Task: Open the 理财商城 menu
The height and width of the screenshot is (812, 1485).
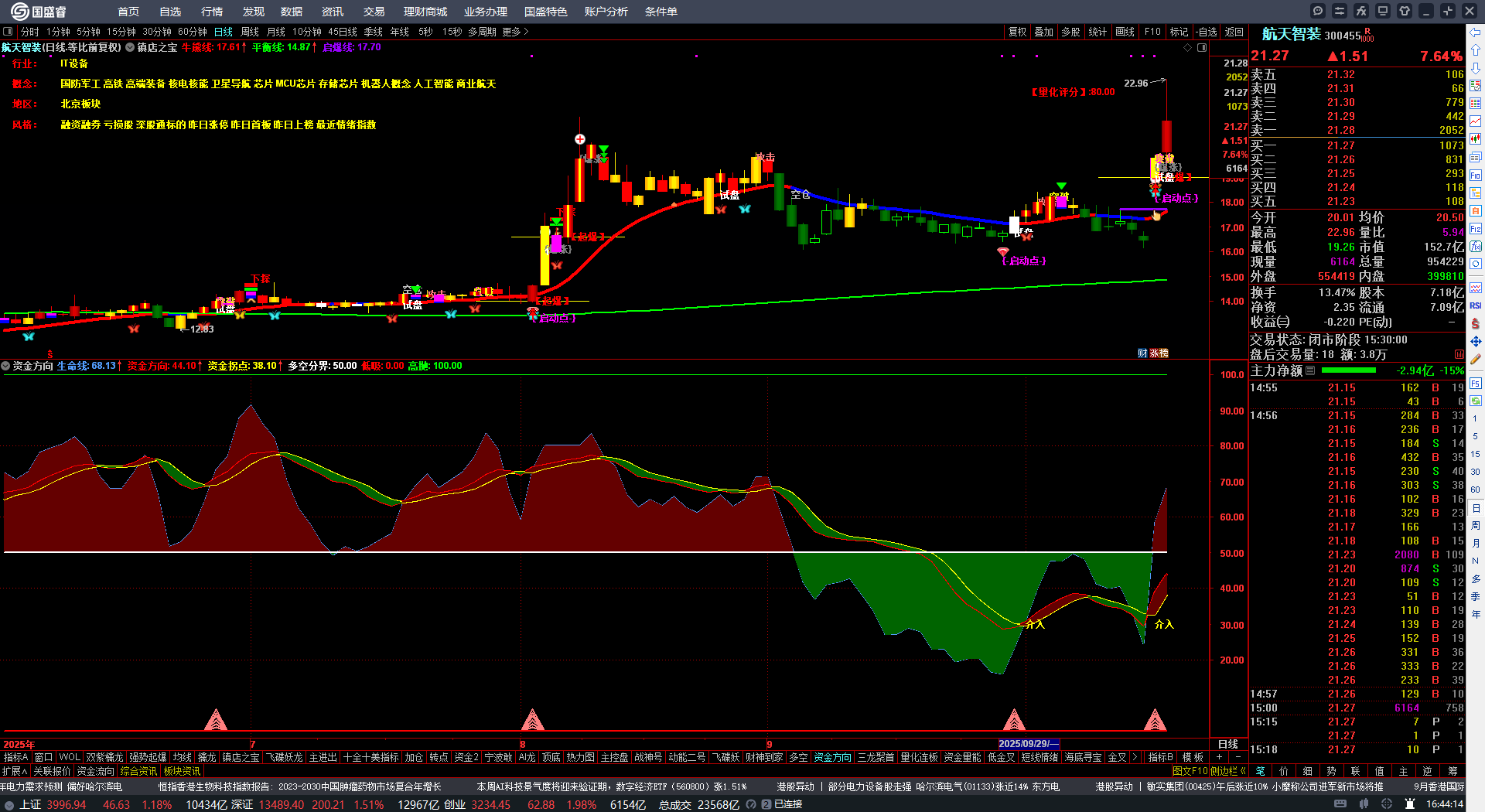Action: tap(425, 12)
